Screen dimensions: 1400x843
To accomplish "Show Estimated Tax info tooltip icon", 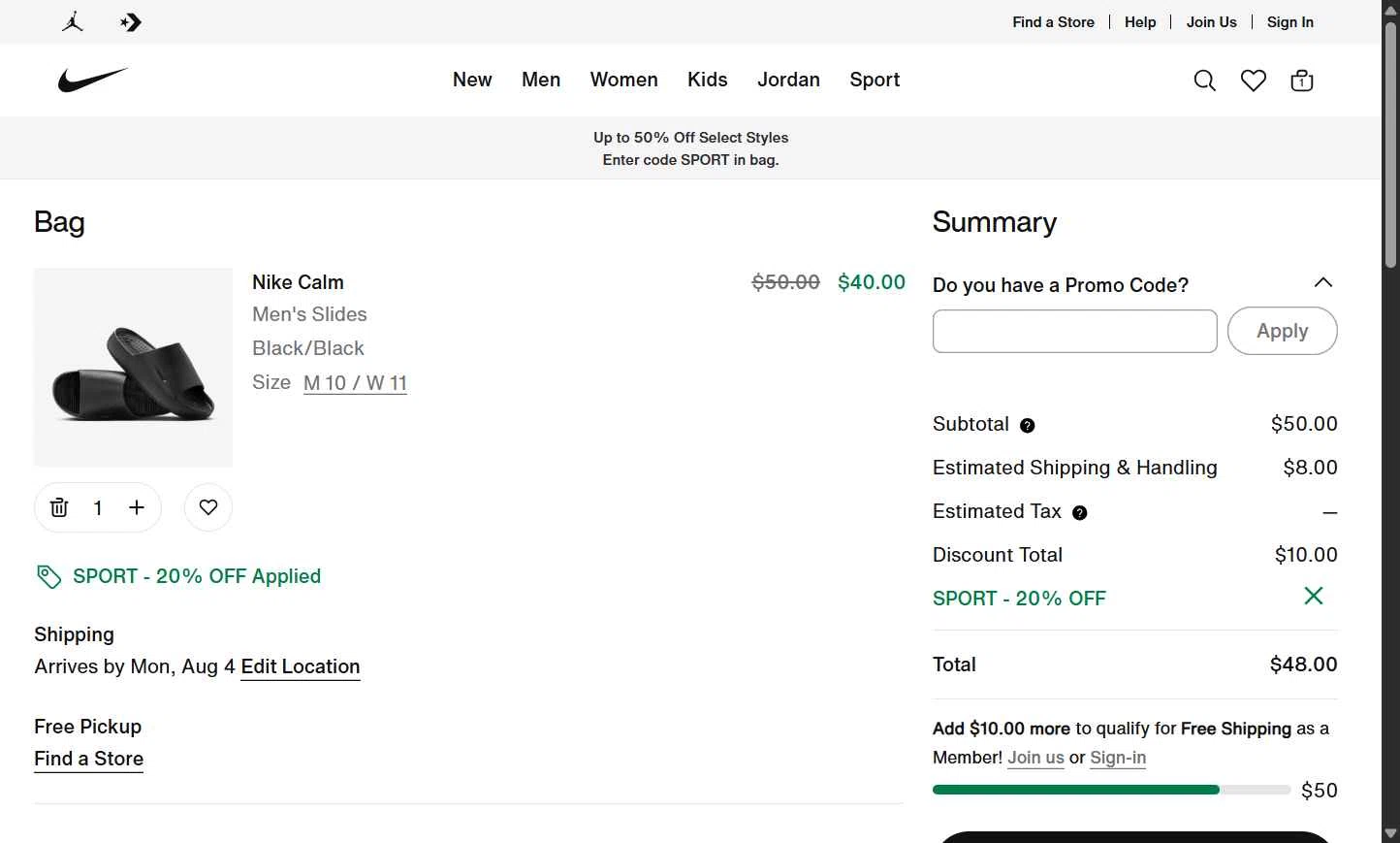I will point(1080,512).
